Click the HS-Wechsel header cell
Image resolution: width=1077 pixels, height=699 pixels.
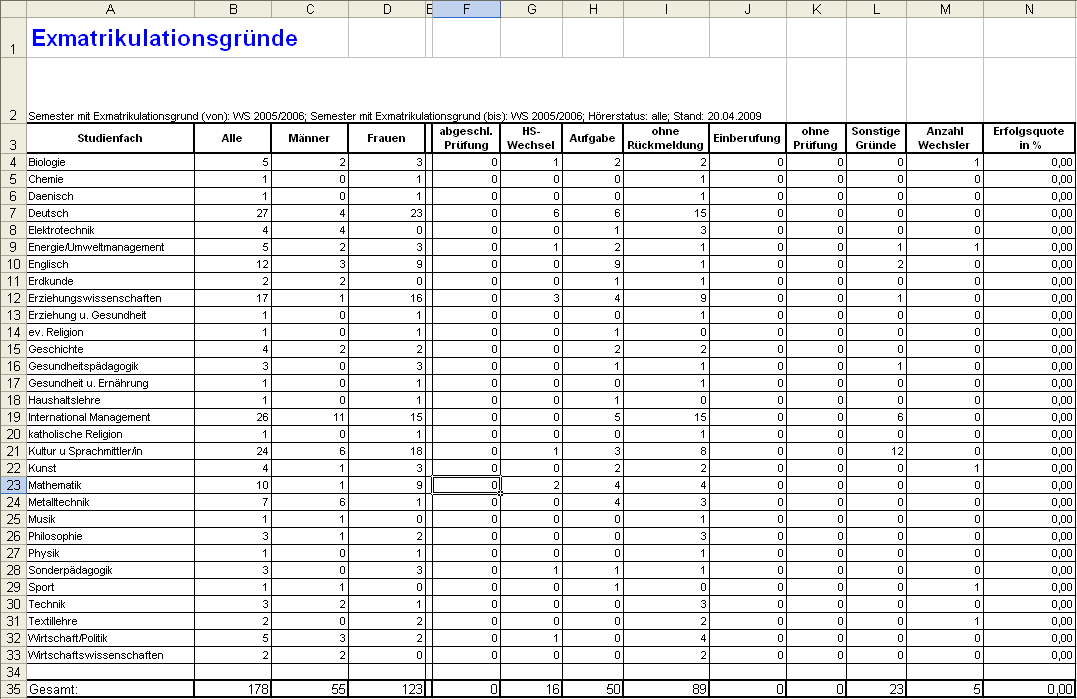(x=531, y=138)
